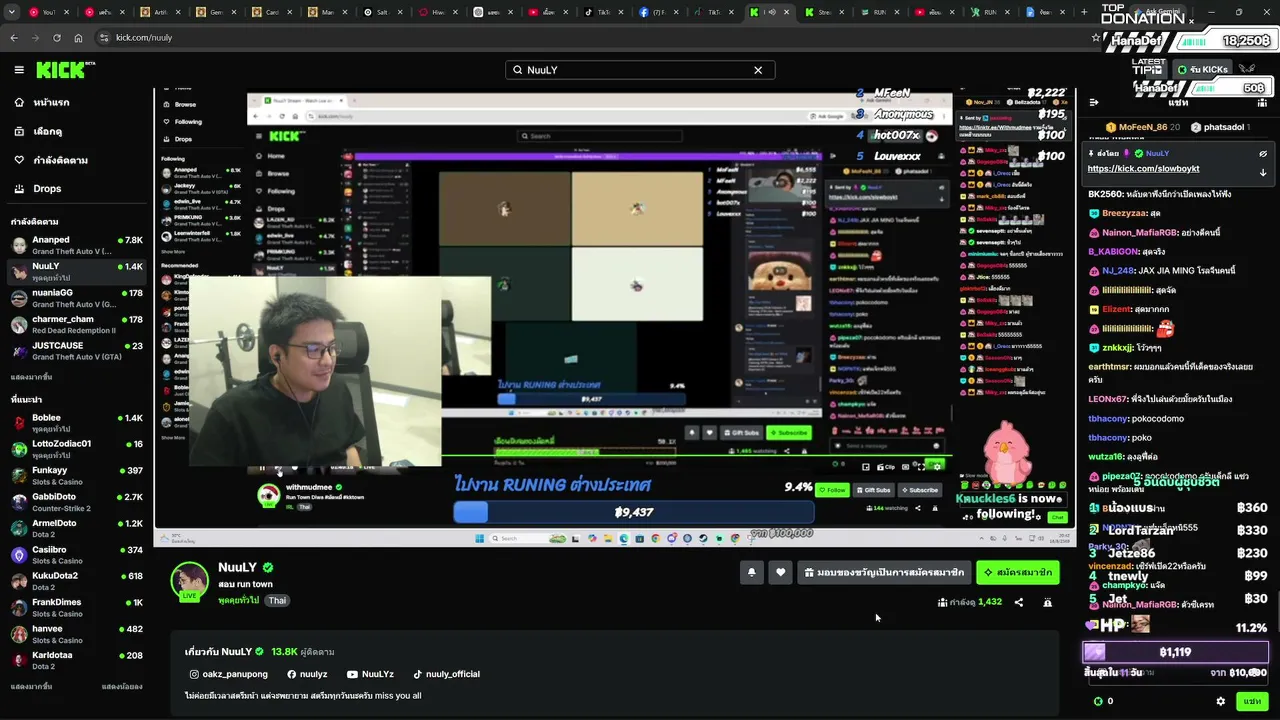Open the browser home page
1280x720 pixels.
coord(78,37)
